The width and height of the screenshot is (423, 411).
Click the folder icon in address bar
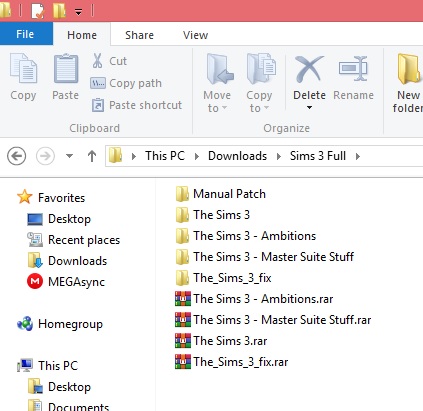[115, 155]
